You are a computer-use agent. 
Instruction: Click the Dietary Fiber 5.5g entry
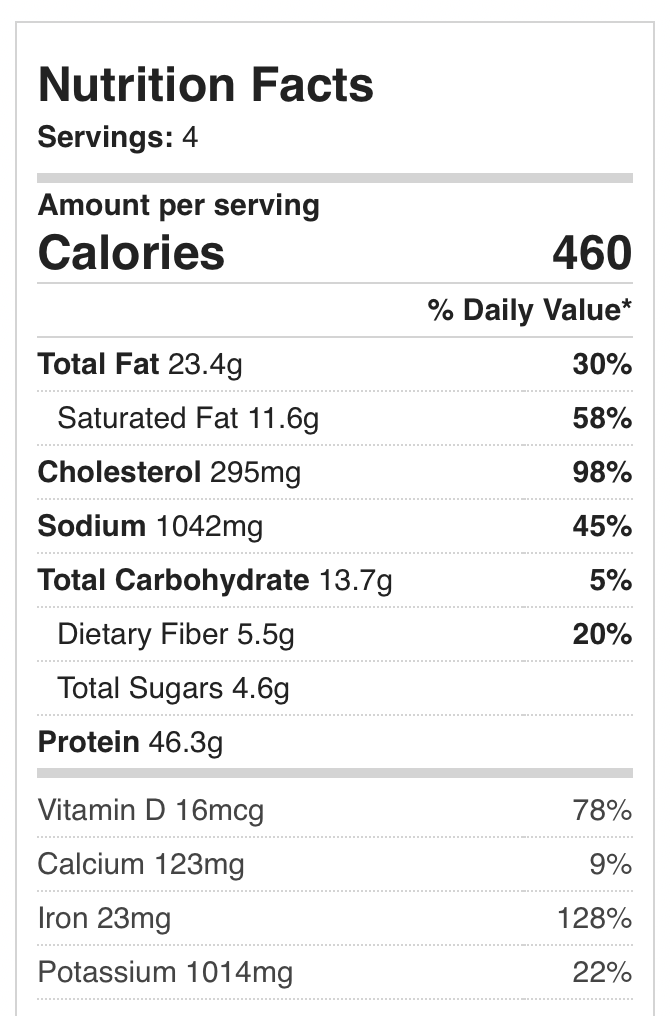(x=176, y=634)
